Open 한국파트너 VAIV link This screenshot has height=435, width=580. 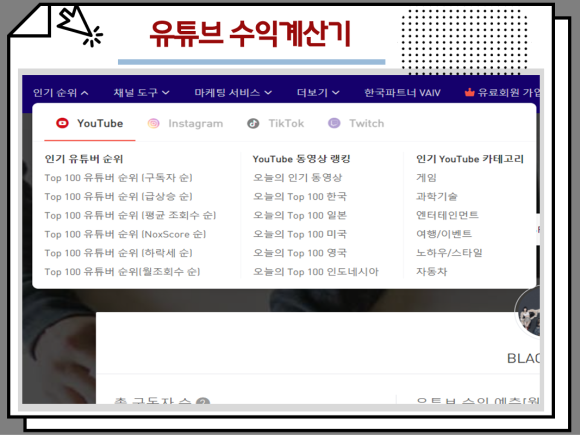[402, 92]
